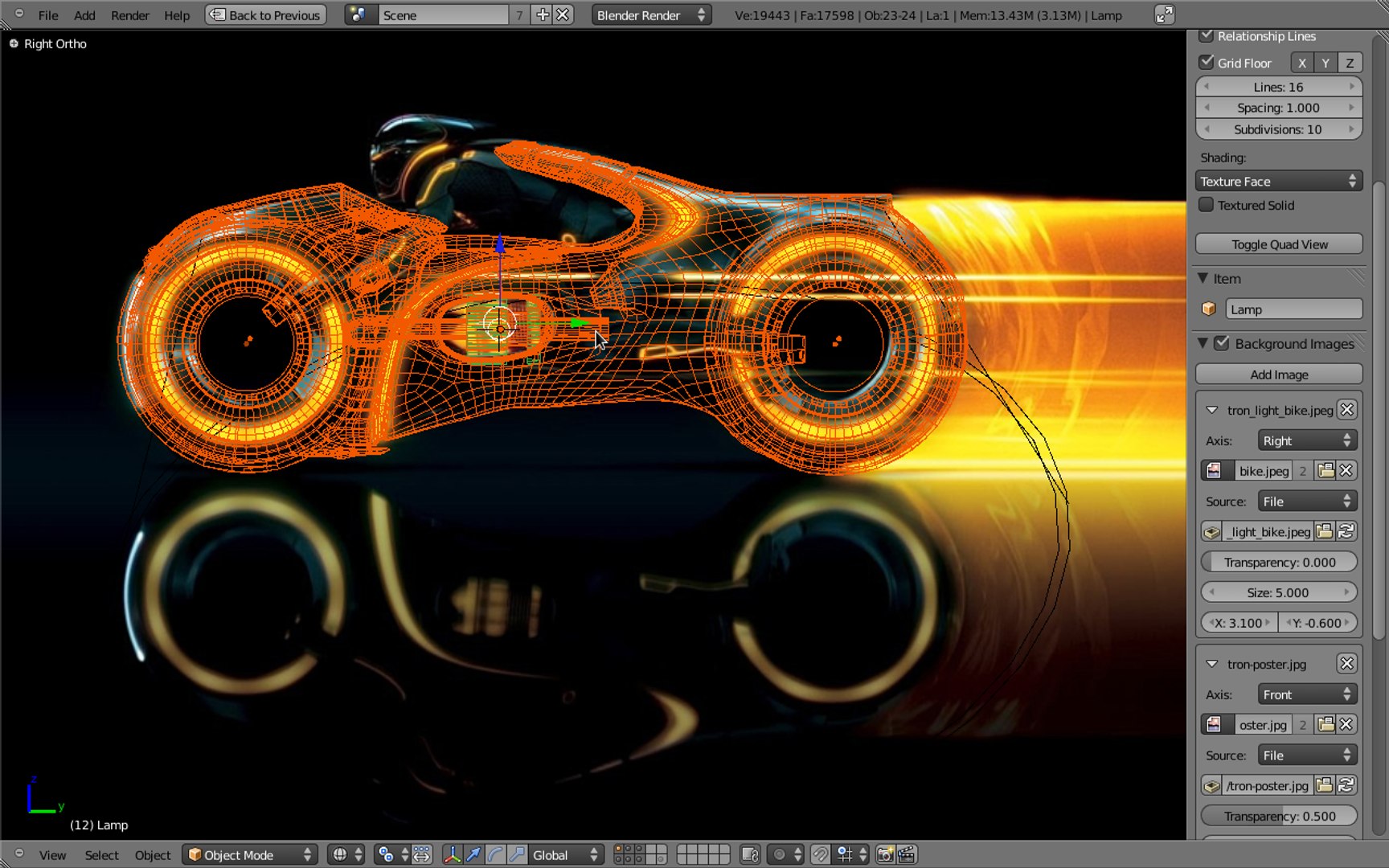The height and width of the screenshot is (868, 1389).
Task: Click the image browse icon beside oster.jpg
Action: point(1216,724)
